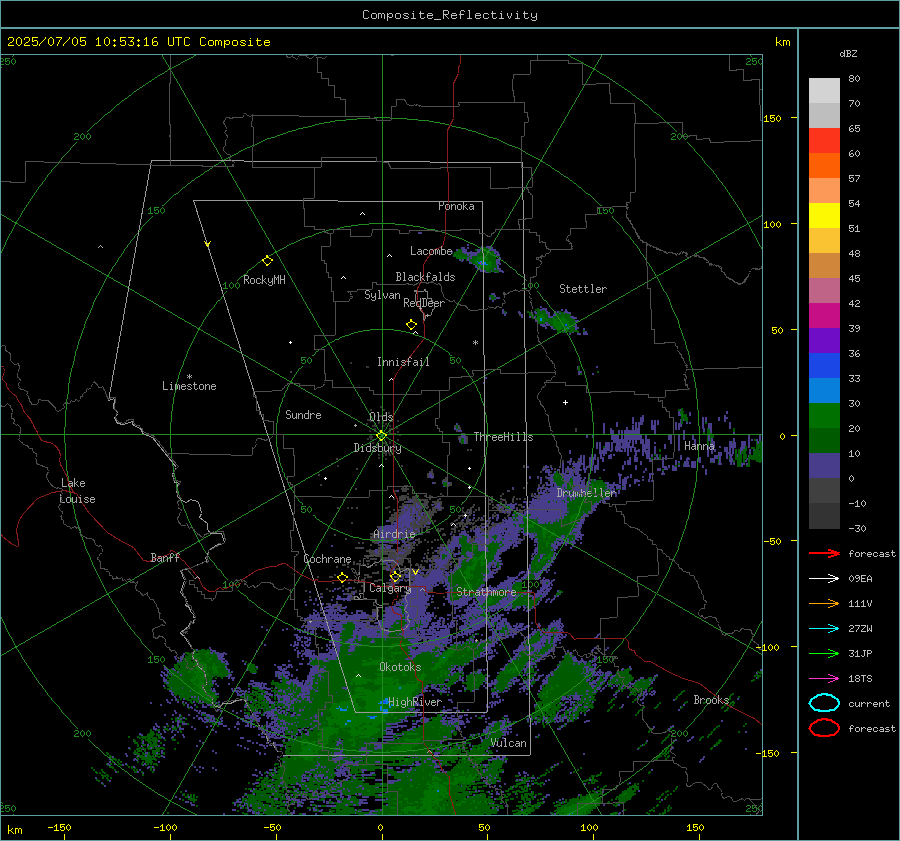The width and height of the screenshot is (900, 841).
Task: Click the yellow 54 dBZ color swatch
Action: tap(824, 215)
